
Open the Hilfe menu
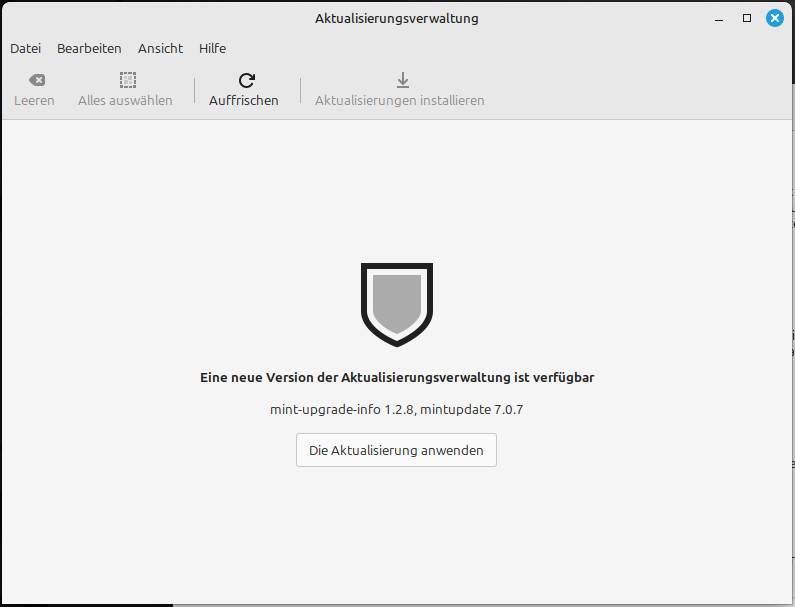coord(212,48)
